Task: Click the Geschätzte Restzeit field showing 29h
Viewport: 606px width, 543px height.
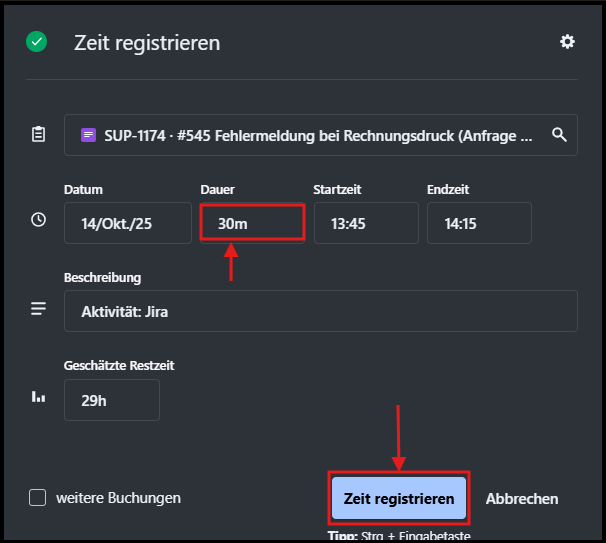Action: click(111, 400)
